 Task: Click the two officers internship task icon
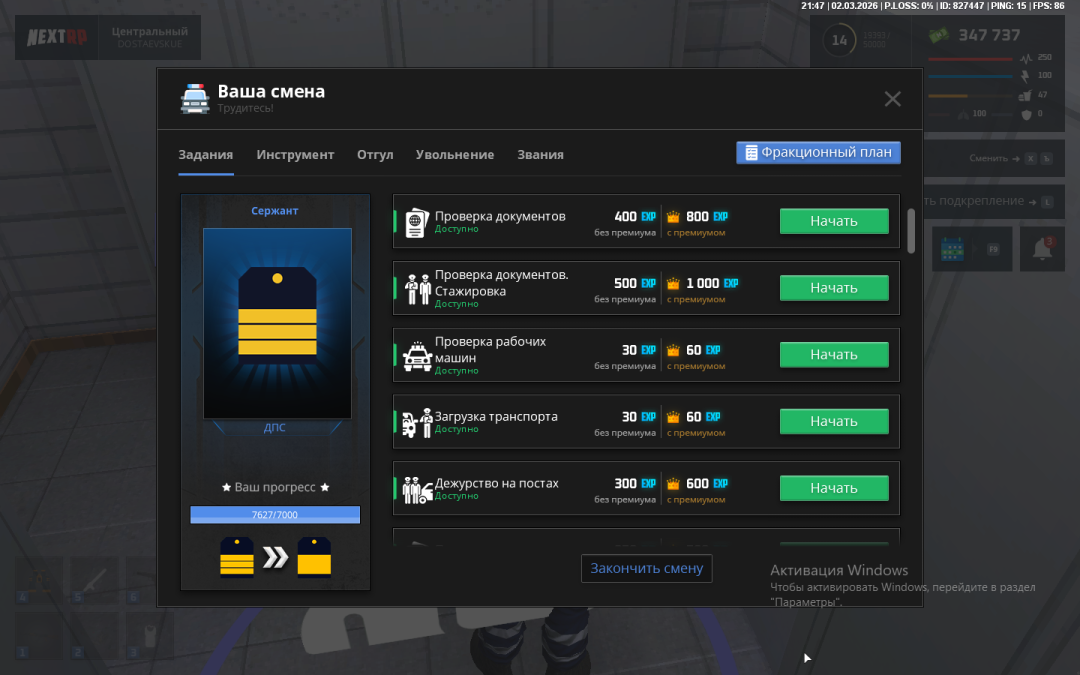tap(416, 289)
